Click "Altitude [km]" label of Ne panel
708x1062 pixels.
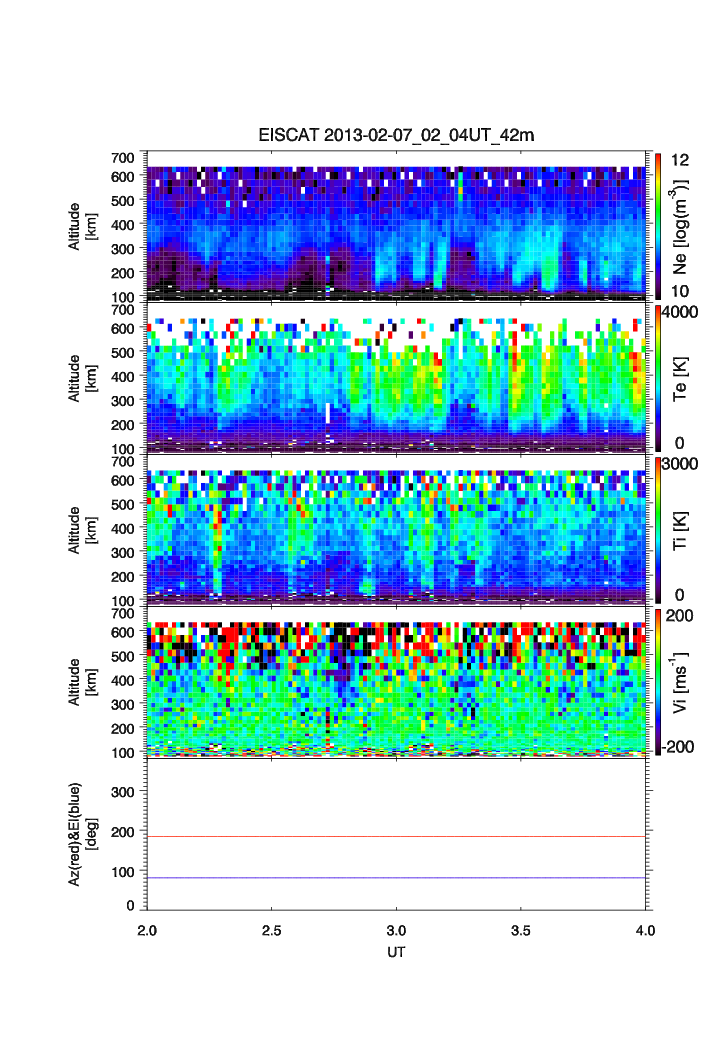pos(83,226)
